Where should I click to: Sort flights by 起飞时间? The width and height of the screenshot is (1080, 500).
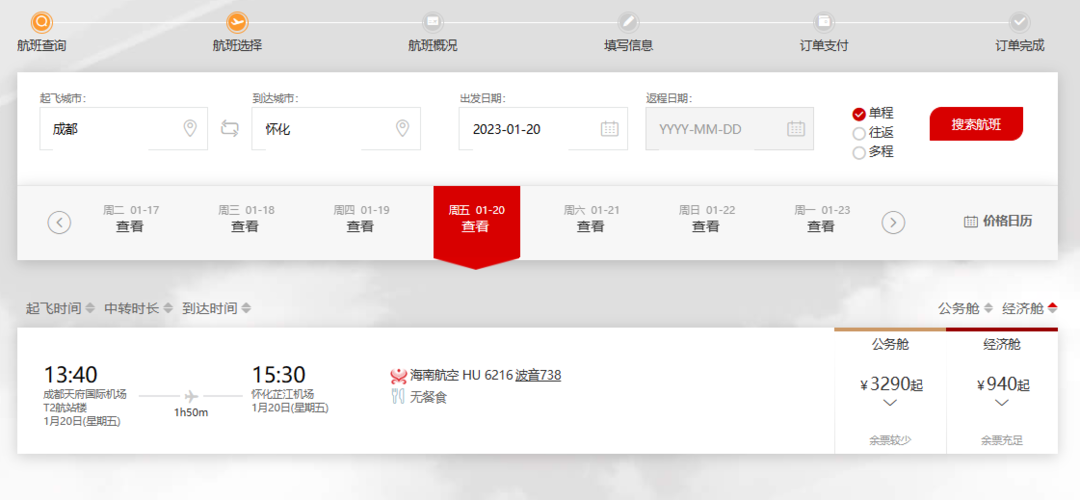[60, 308]
